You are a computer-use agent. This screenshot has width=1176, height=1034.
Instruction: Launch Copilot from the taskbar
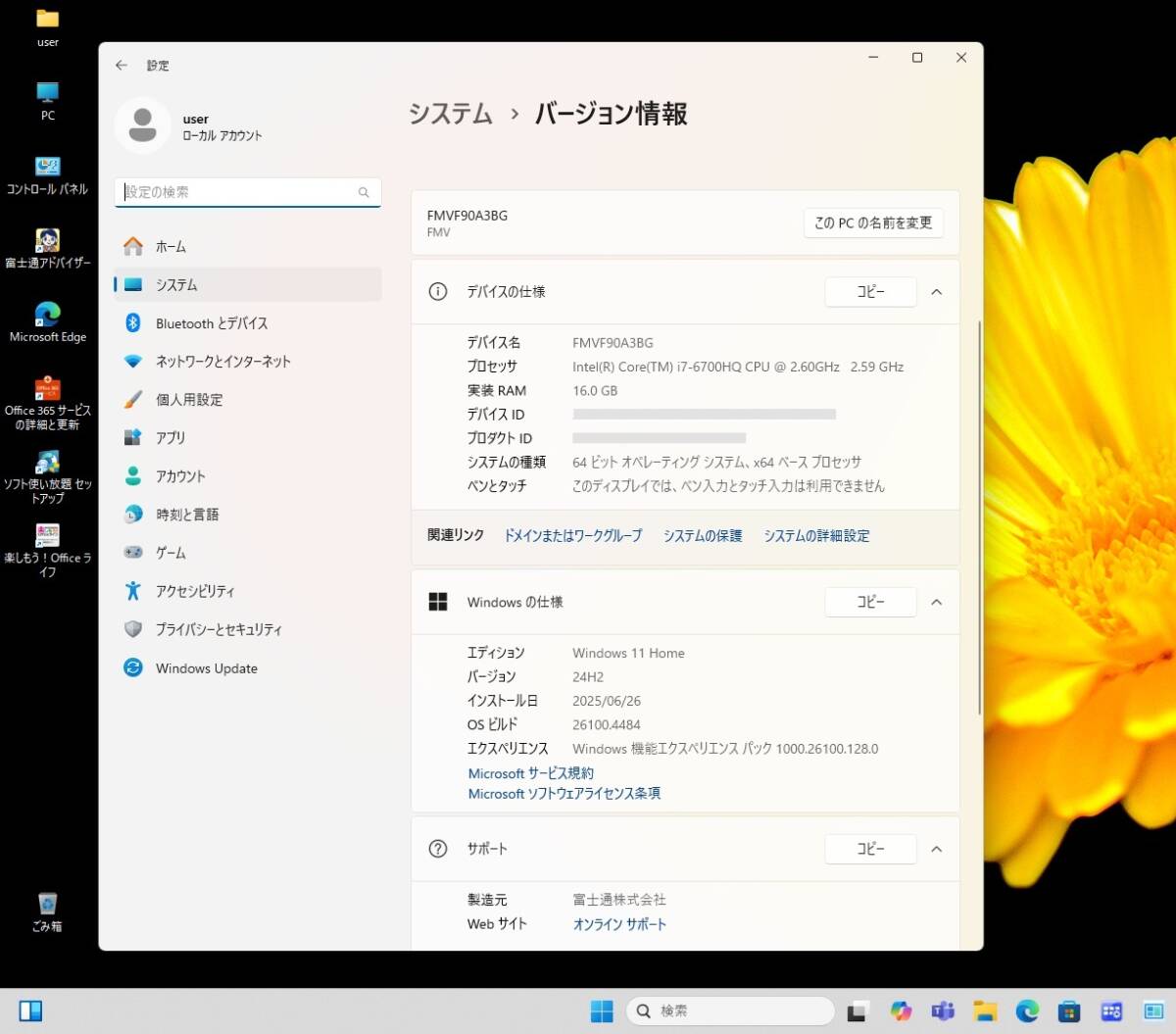pos(901,1010)
